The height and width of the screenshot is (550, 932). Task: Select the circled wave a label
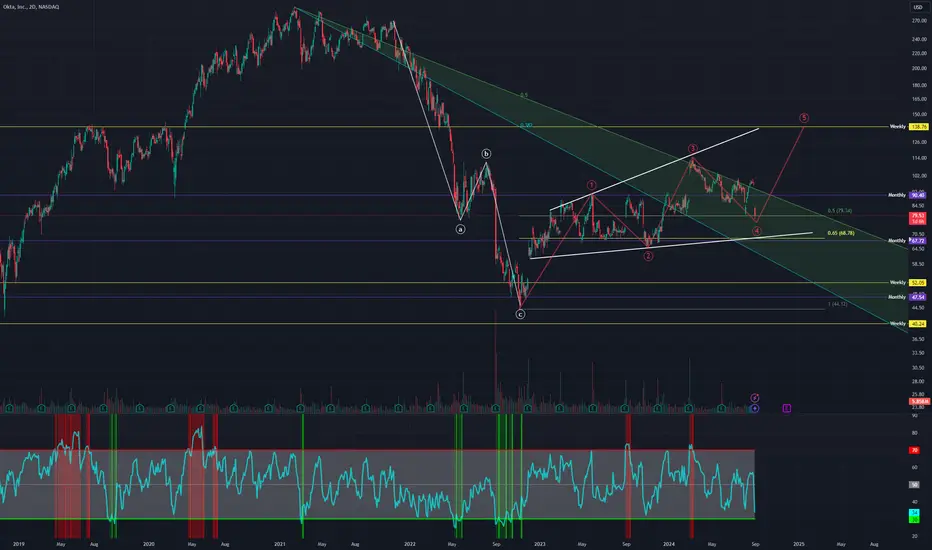tap(460, 229)
